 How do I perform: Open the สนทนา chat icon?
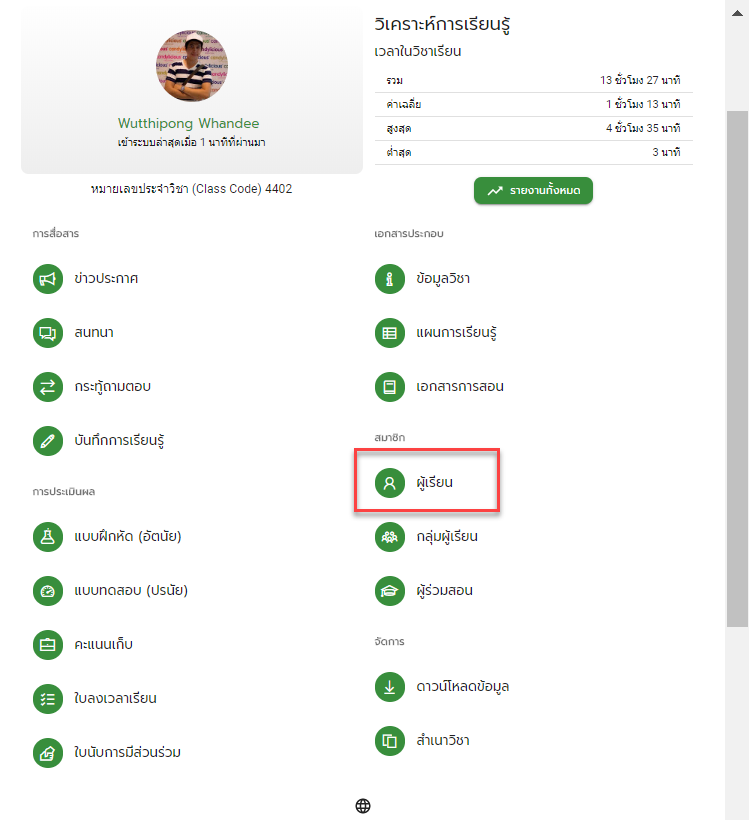48,333
